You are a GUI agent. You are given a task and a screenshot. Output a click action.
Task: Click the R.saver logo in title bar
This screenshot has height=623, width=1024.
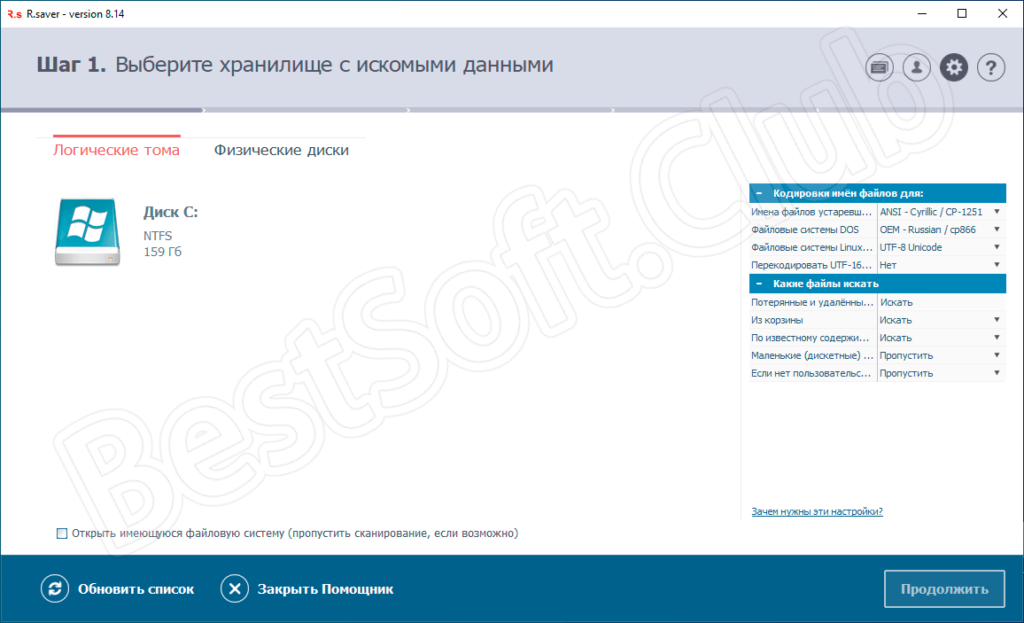[12, 13]
